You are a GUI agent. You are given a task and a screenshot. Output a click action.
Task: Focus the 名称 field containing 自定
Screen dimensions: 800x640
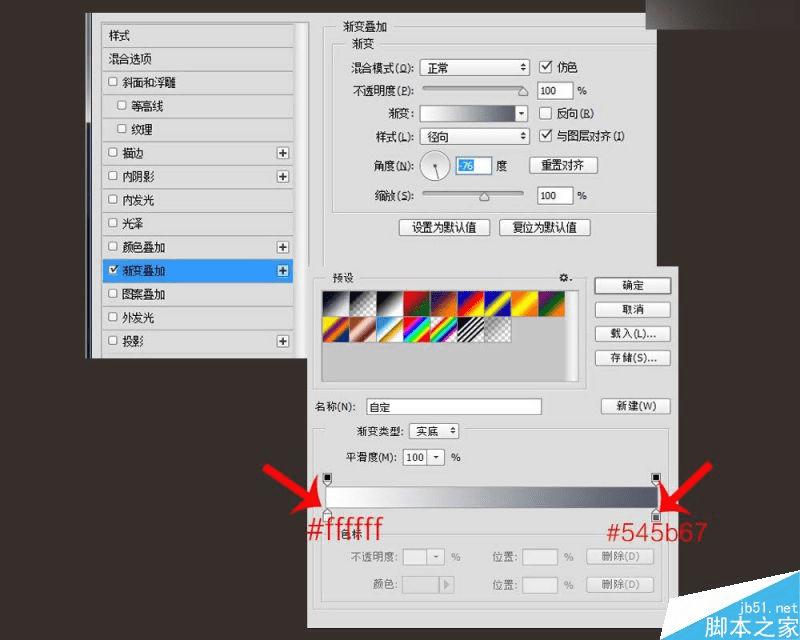coord(454,407)
